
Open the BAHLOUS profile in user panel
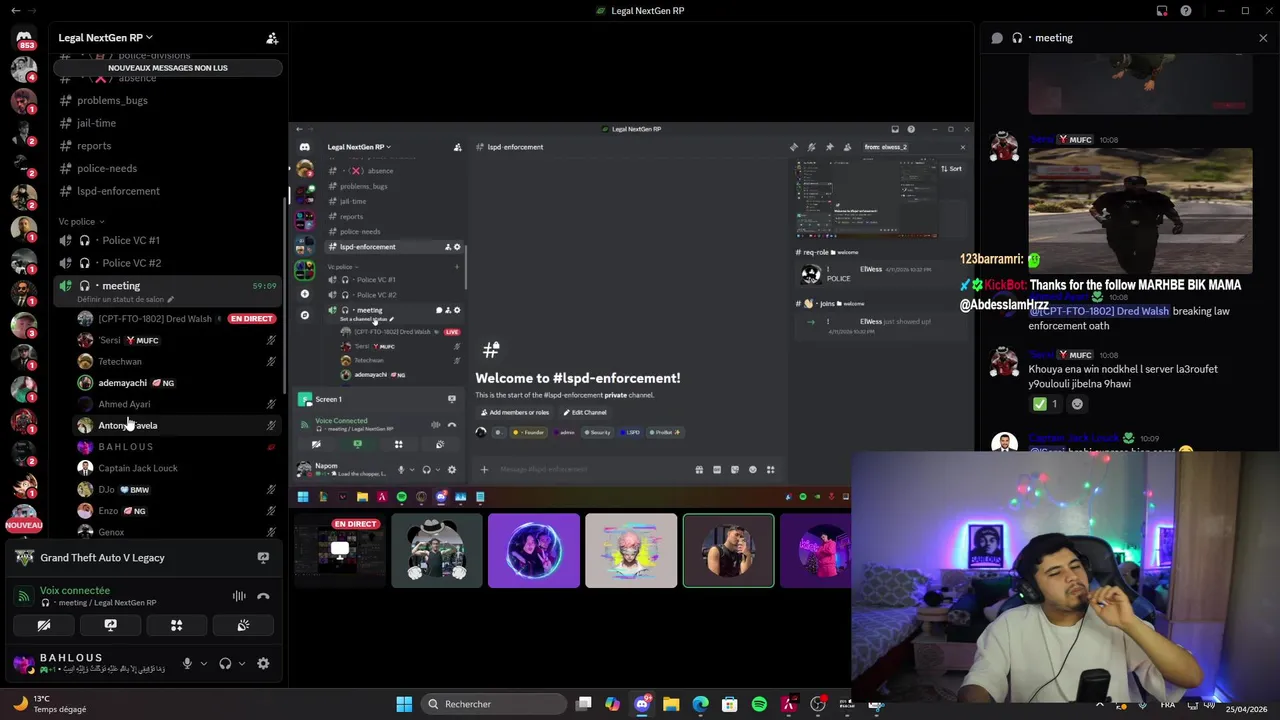click(x=90, y=663)
